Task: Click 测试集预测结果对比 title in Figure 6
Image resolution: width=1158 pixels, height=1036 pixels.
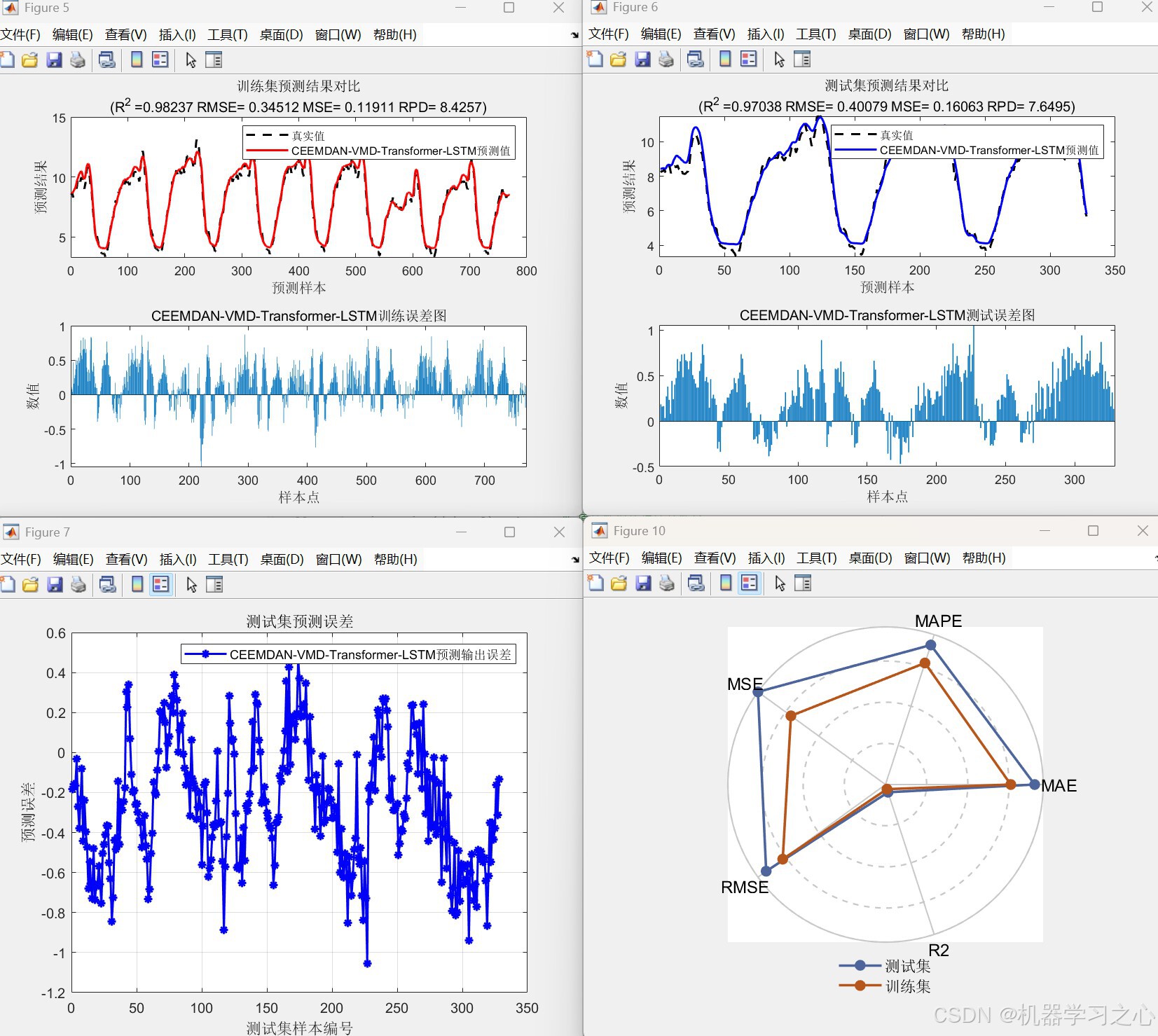Action: click(887, 85)
